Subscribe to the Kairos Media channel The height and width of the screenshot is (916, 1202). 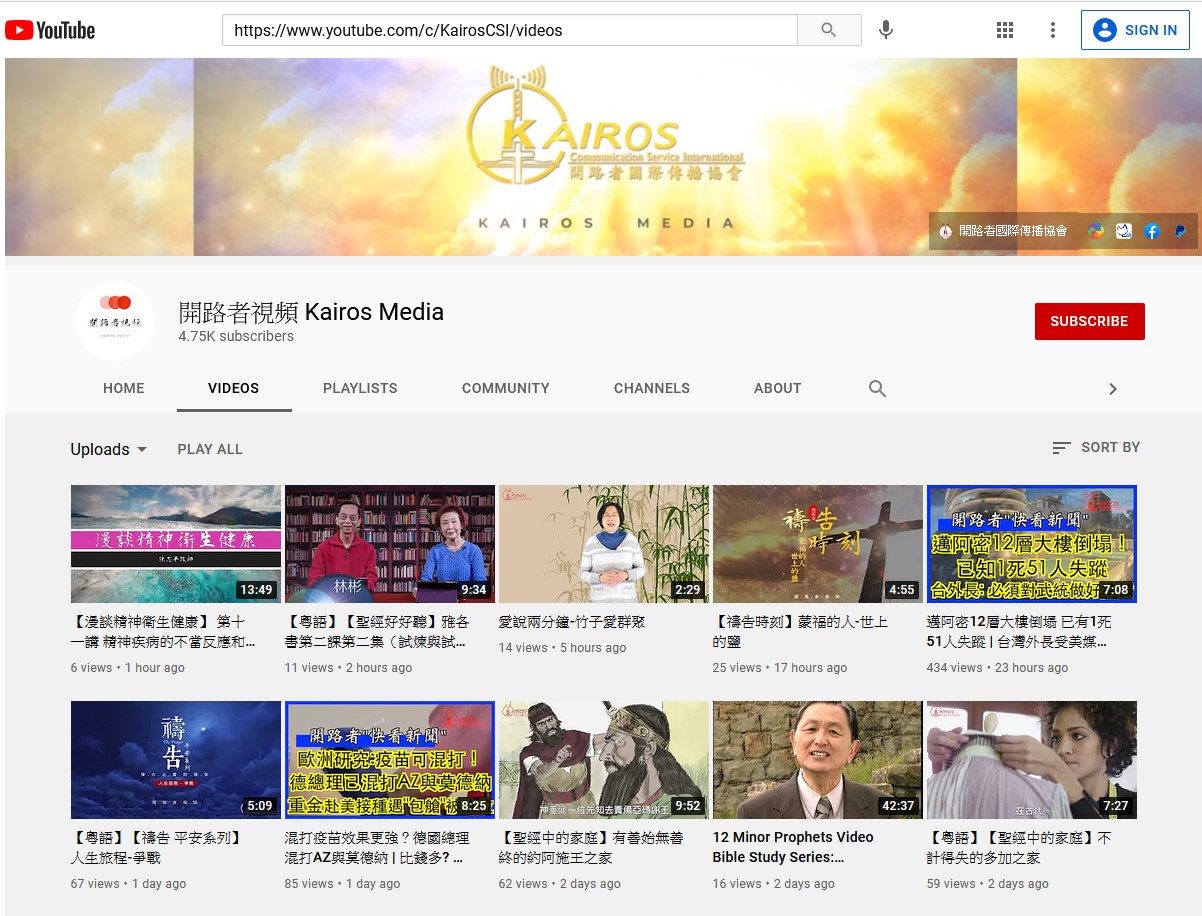1089,321
